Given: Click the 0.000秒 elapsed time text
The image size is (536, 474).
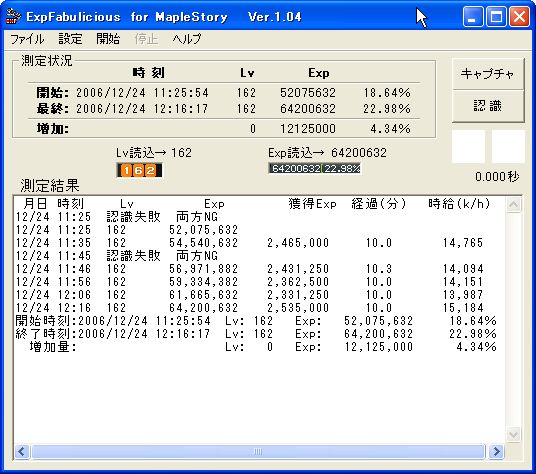Looking at the screenshot, I should point(497,177).
